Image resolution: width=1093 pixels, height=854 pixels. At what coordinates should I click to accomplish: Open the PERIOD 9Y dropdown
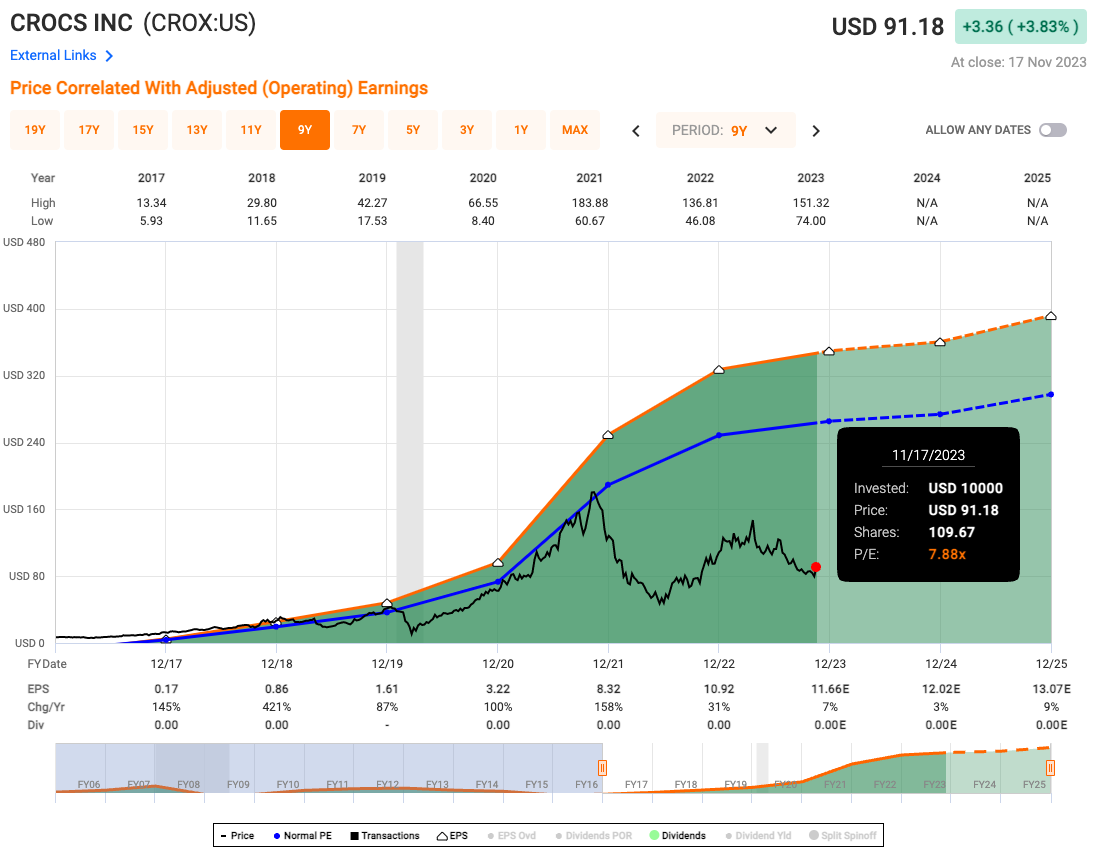pyautogui.click(x=726, y=130)
